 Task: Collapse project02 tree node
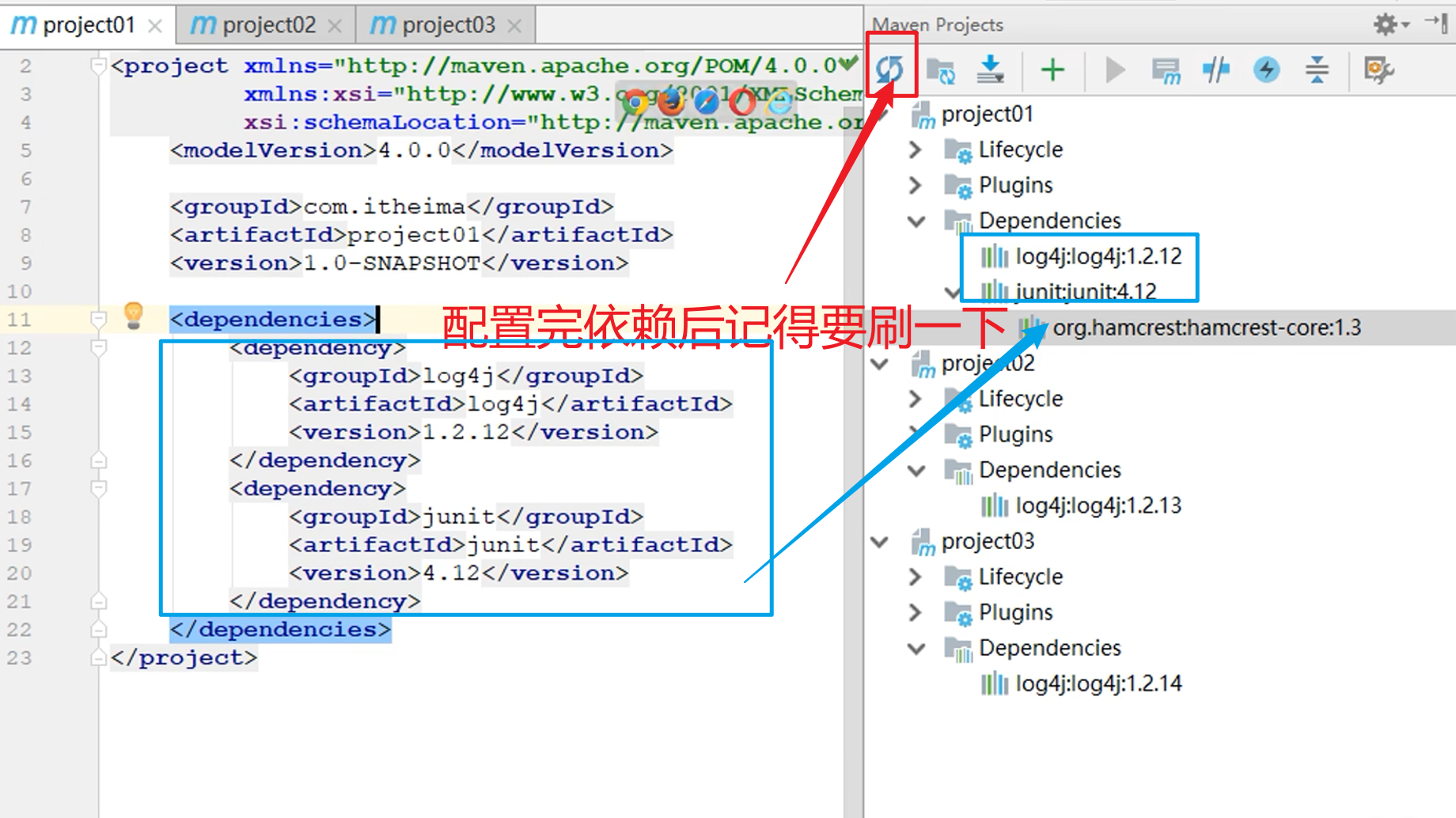coord(879,364)
